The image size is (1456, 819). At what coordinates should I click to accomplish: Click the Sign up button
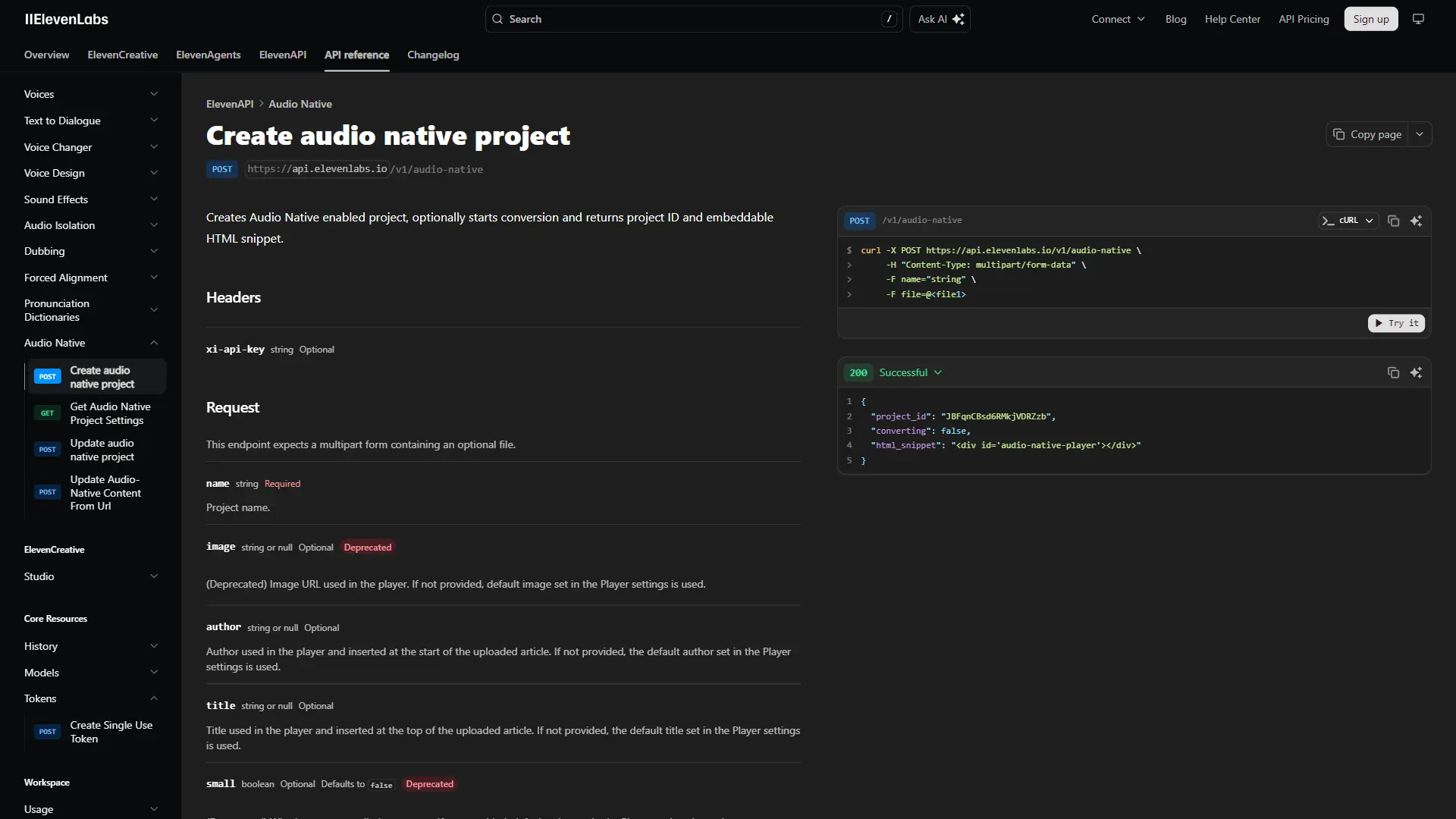click(x=1371, y=19)
